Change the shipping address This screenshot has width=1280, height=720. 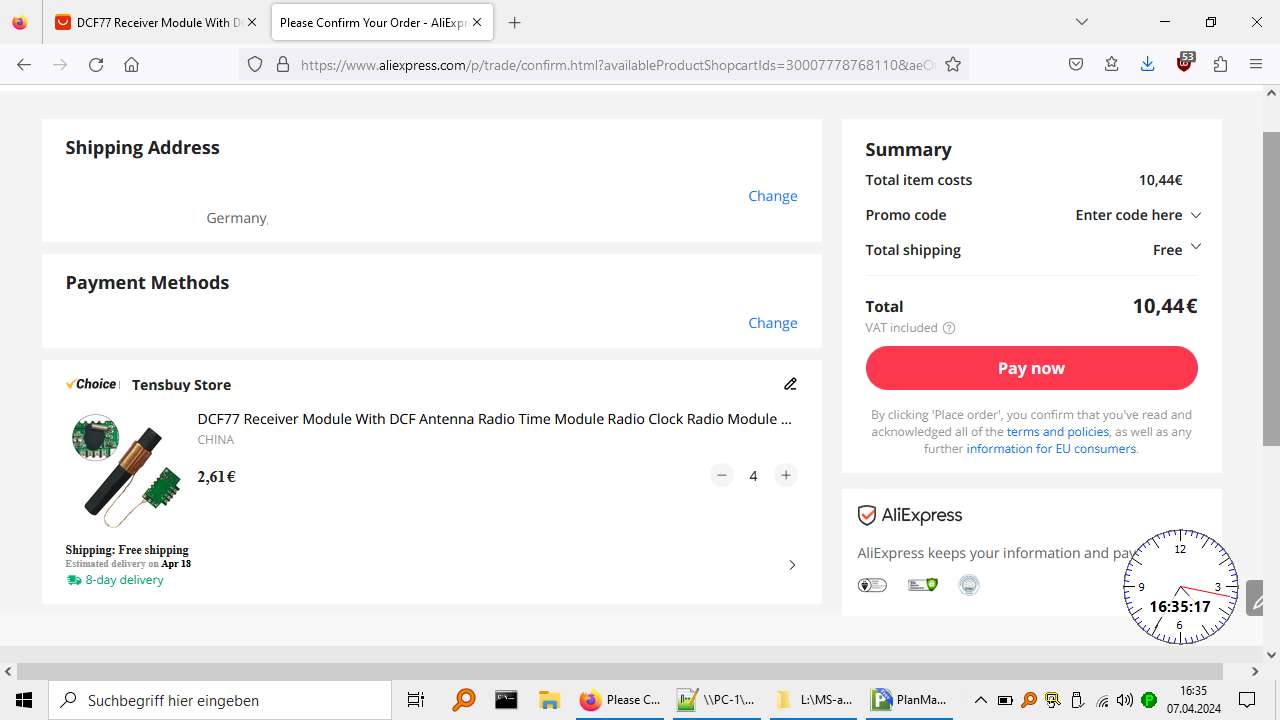click(772, 196)
